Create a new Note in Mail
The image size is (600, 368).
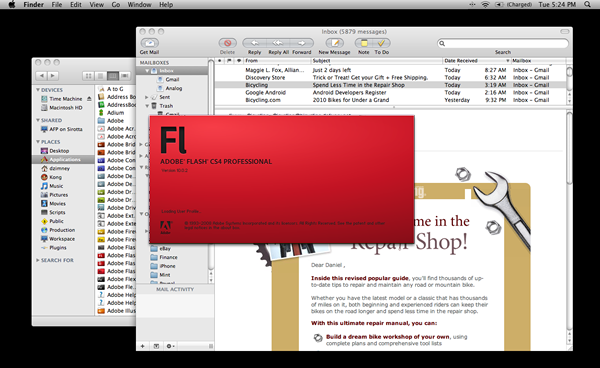(364, 43)
